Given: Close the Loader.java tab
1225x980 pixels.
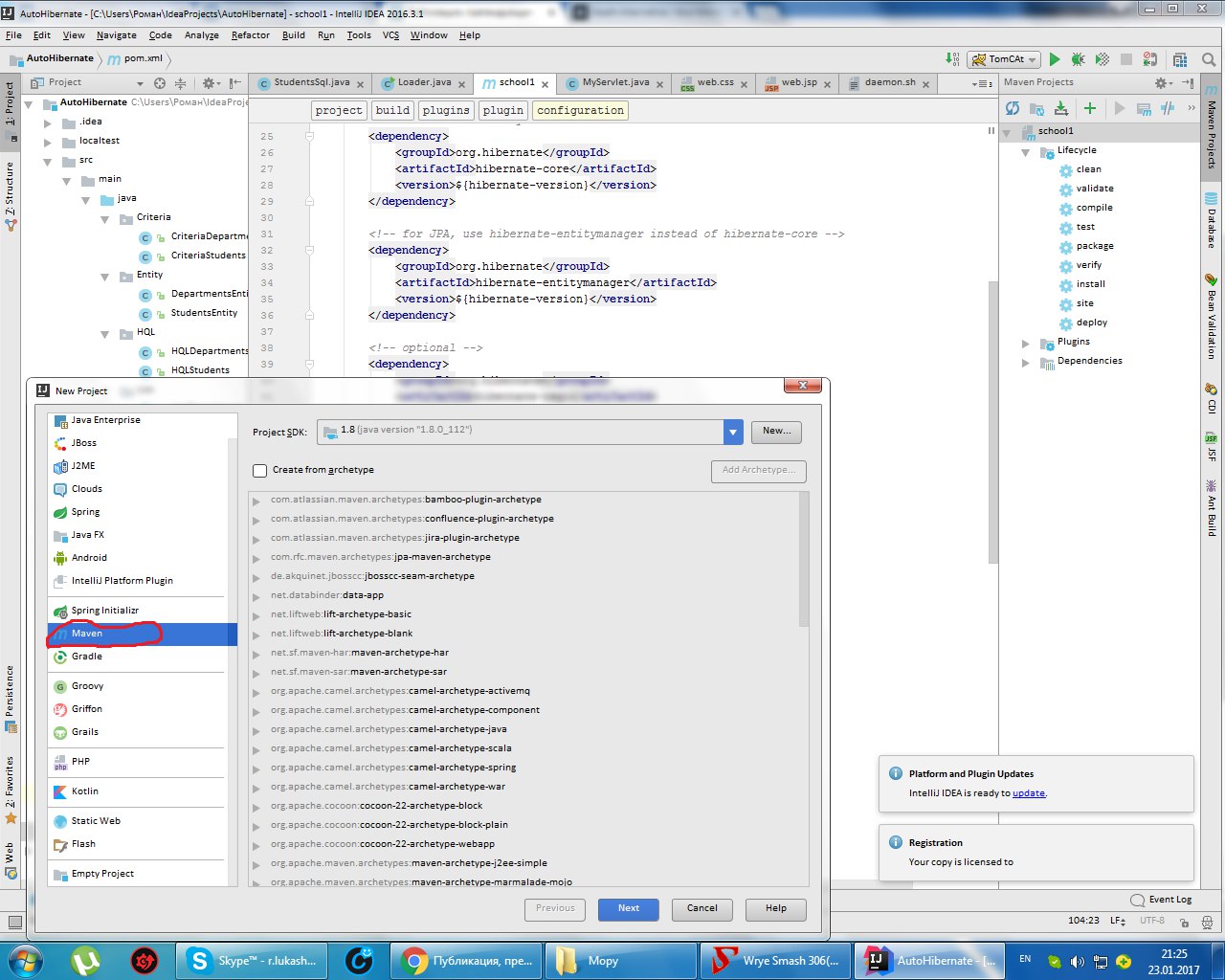Looking at the screenshot, I should click(461, 85).
